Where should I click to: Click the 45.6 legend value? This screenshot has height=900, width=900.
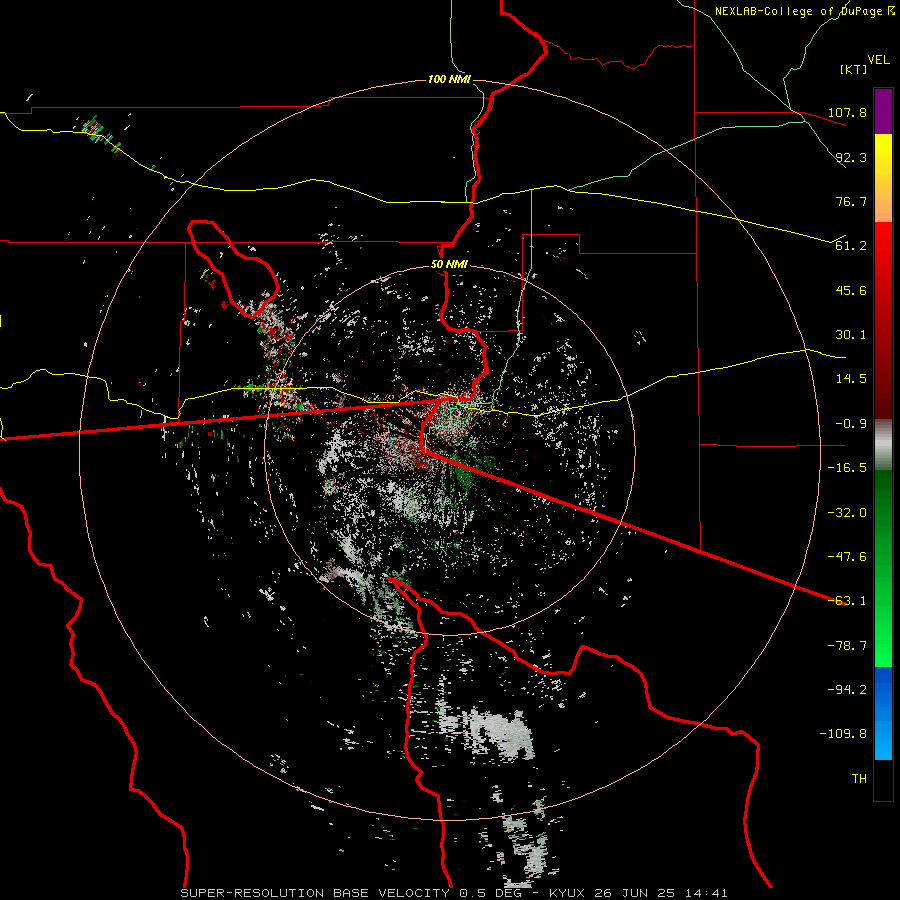(x=851, y=290)
